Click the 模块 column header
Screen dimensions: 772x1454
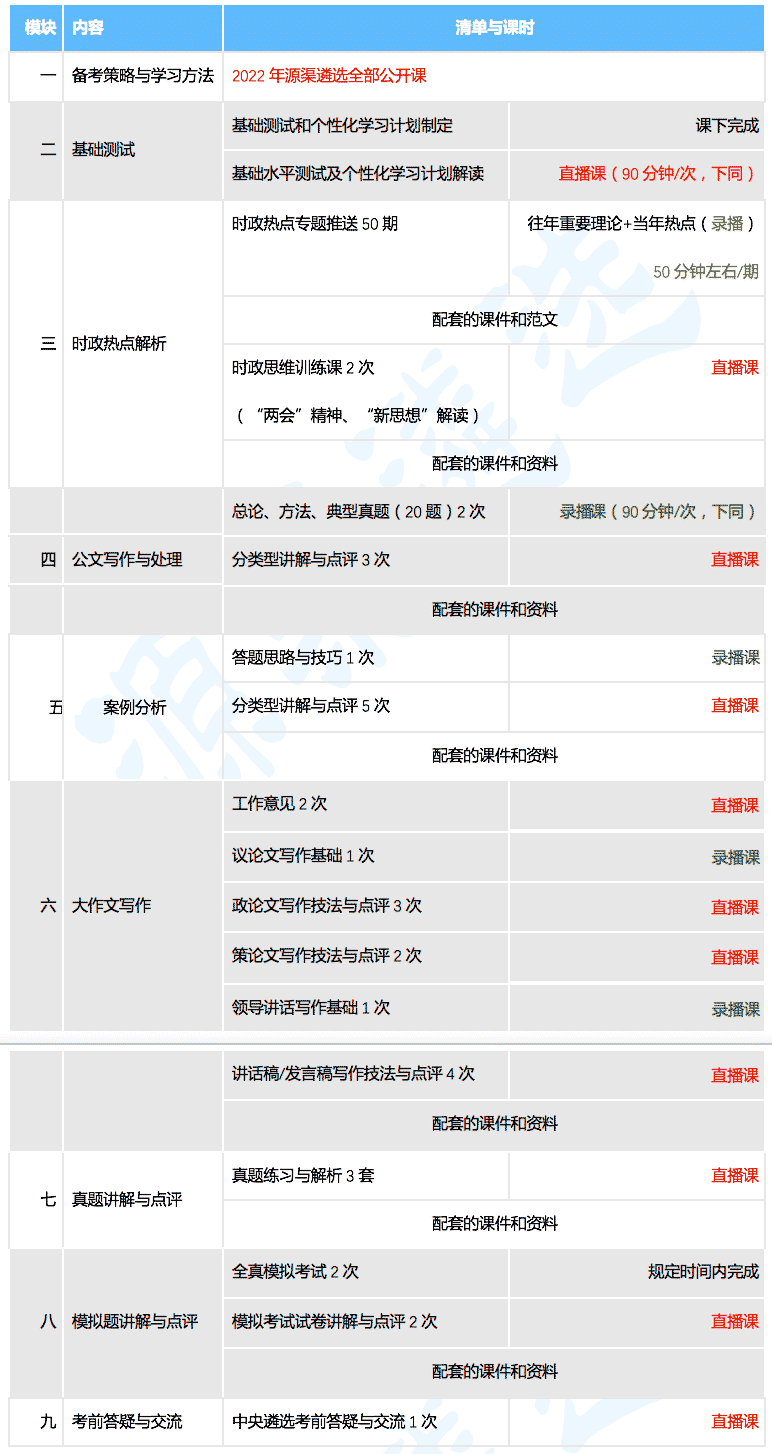tap(37, 28)
